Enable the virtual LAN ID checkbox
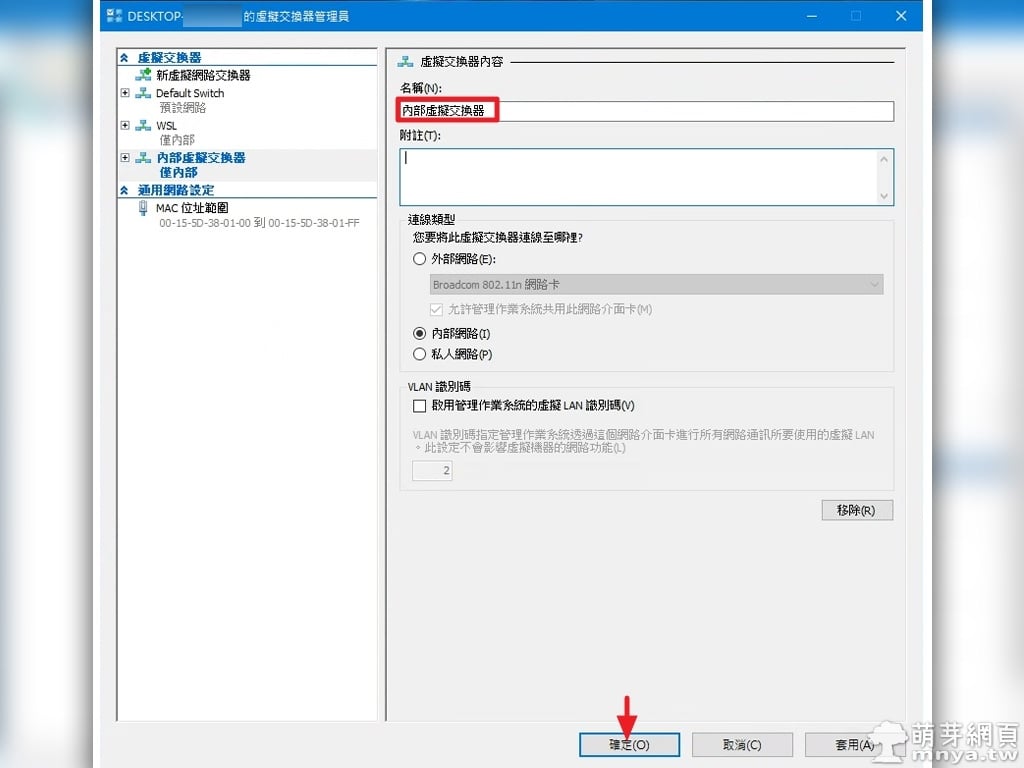This screenshot has height=768, width=1024. coord(420,406)
